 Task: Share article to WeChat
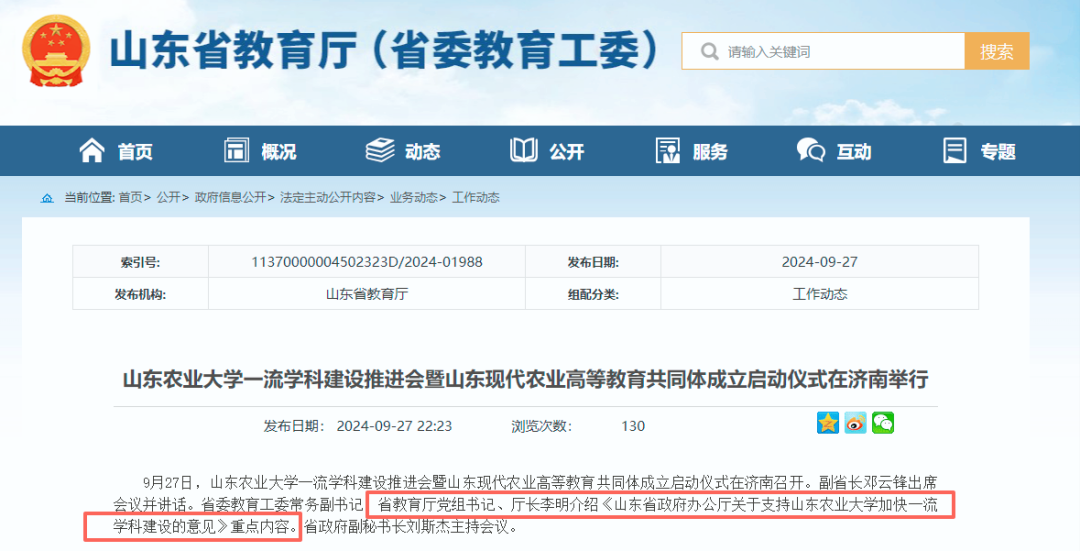point(883,423)
